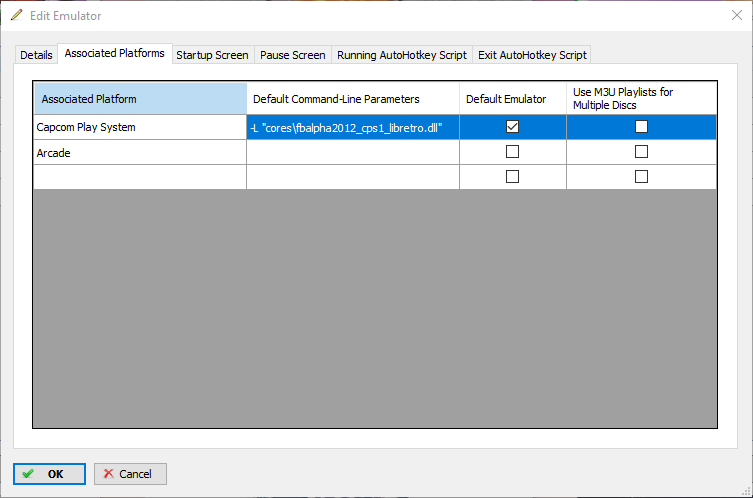Viewport: 753px width, 498px height.
Task: Select the Arcade platform cell
Action: [x=139, y=152]
